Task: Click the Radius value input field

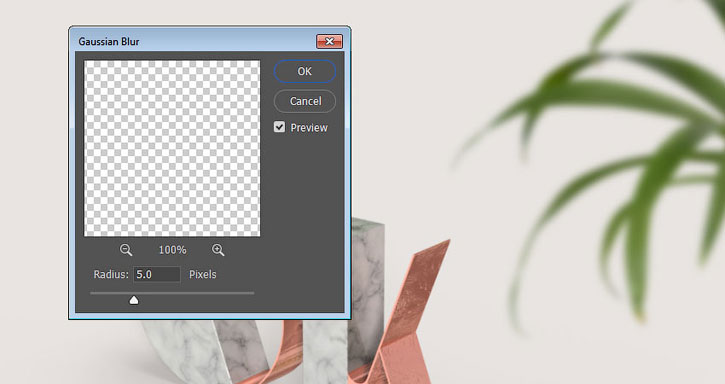Action: tap(157, 274)
